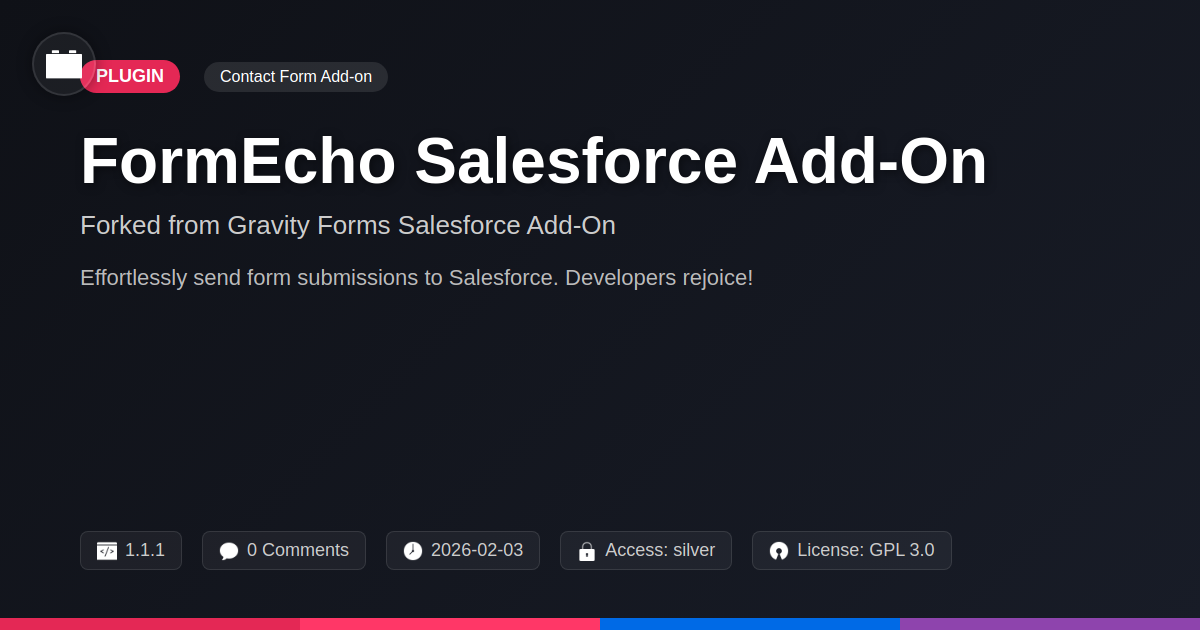Open the 0 Comments badge

(284, 551)
